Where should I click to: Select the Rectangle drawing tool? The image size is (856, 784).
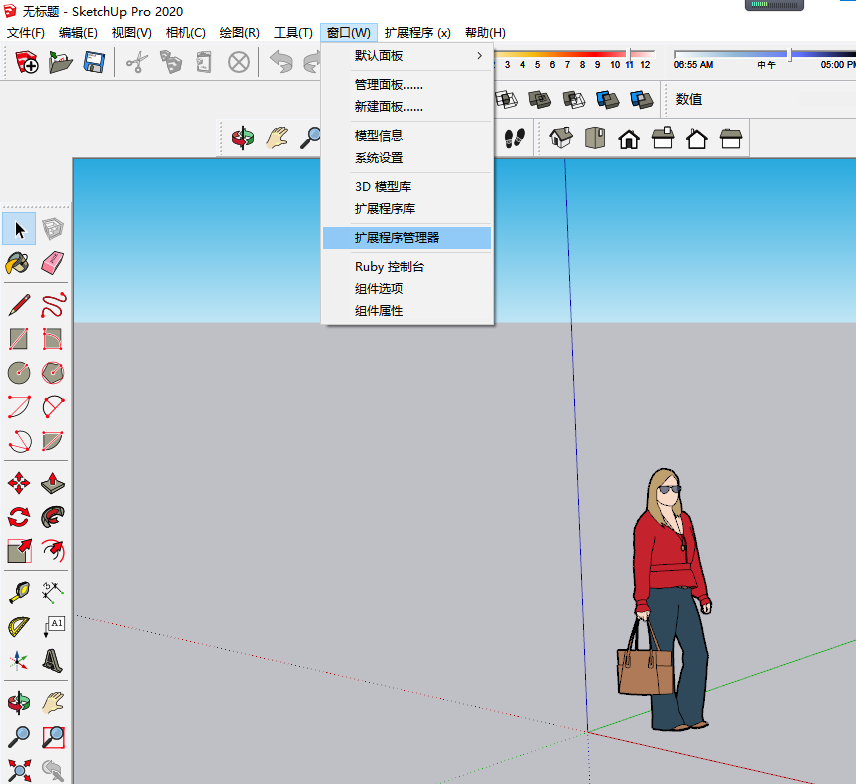pyautogui.click(x=18, y=339)
